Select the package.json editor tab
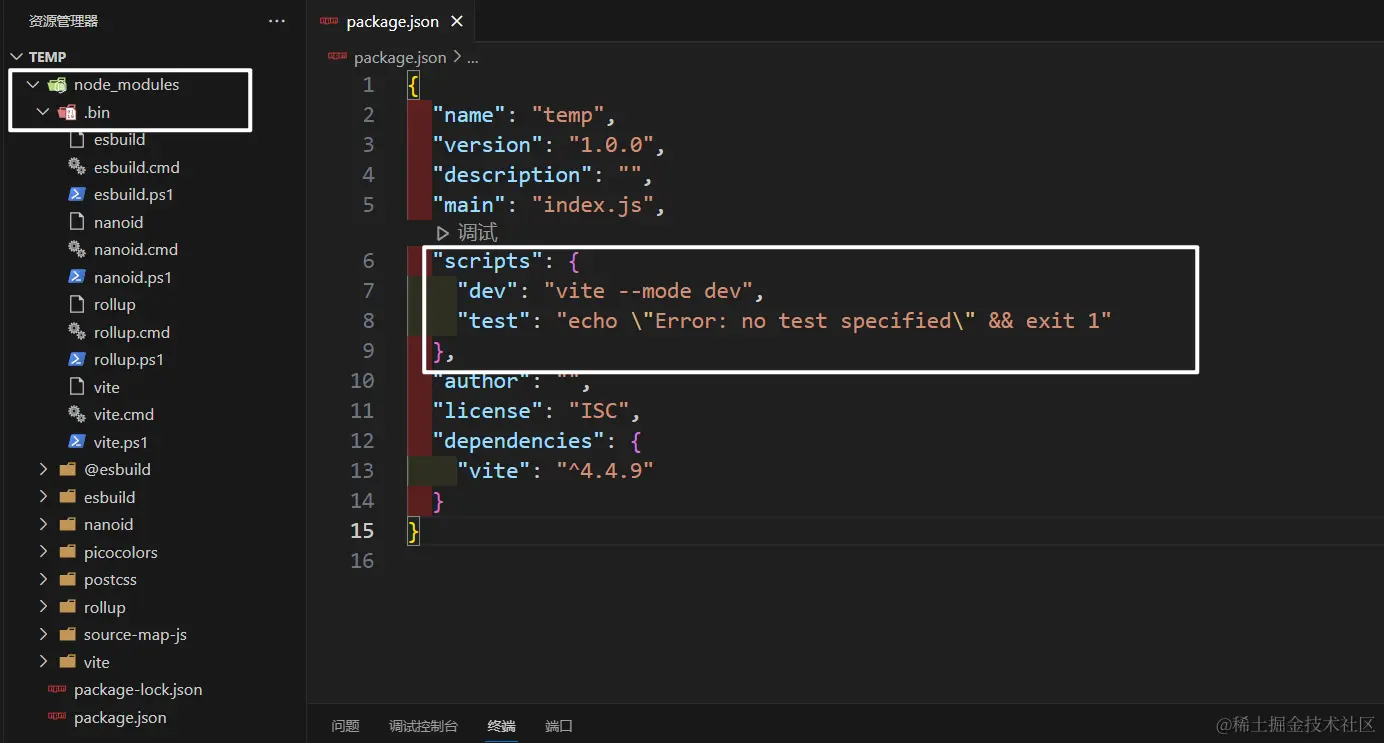 [x=391, y=21]
